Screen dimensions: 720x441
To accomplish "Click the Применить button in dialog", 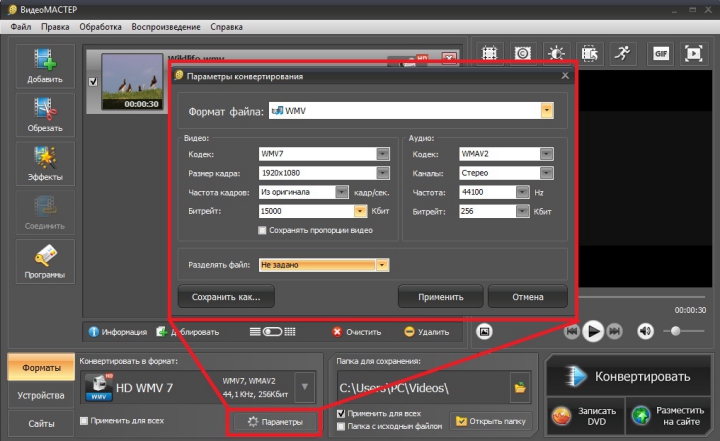I will coord(440,297).
